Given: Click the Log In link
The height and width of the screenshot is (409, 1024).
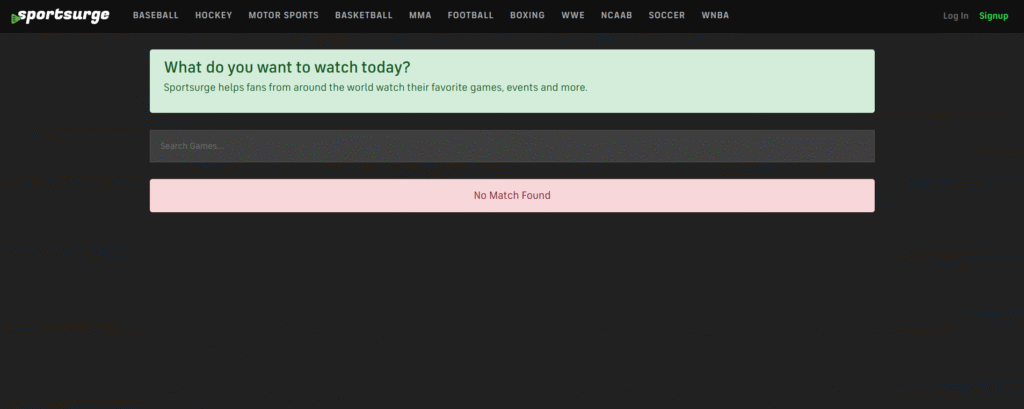Looking at the screenshot, I should coord(955,16).
